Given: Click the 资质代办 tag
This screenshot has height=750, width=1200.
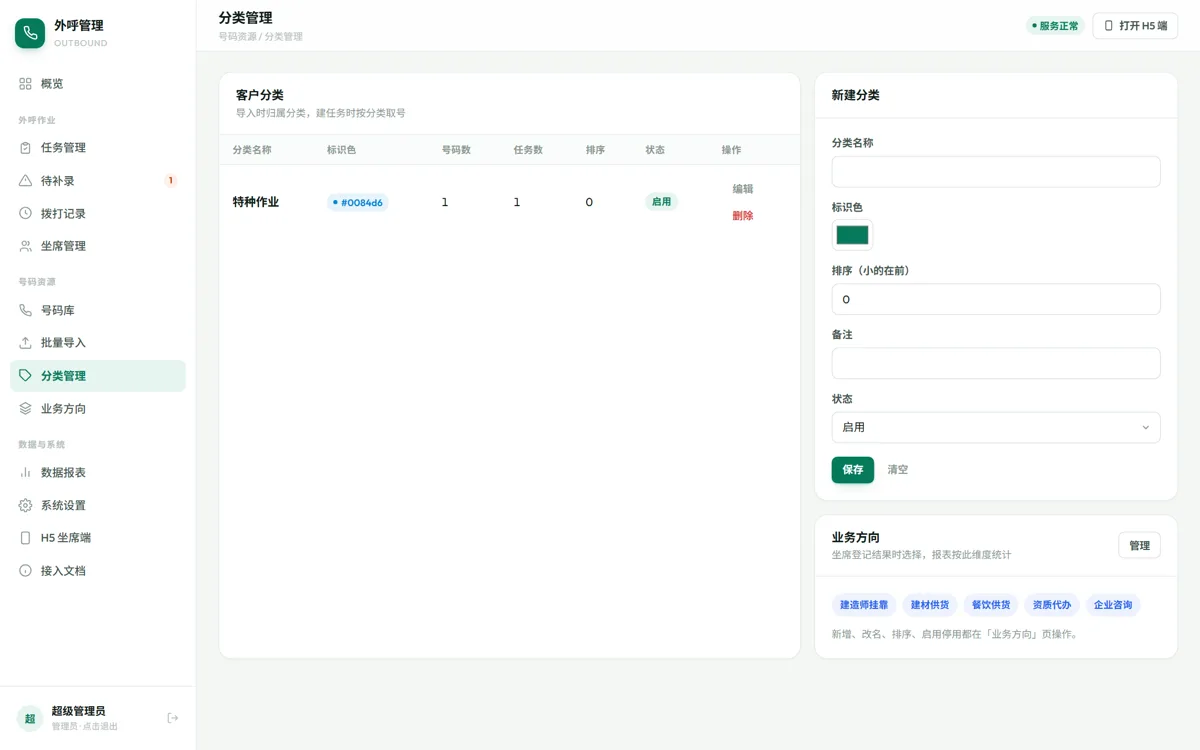Looking at the screenshot, I should click(1052, 605).
